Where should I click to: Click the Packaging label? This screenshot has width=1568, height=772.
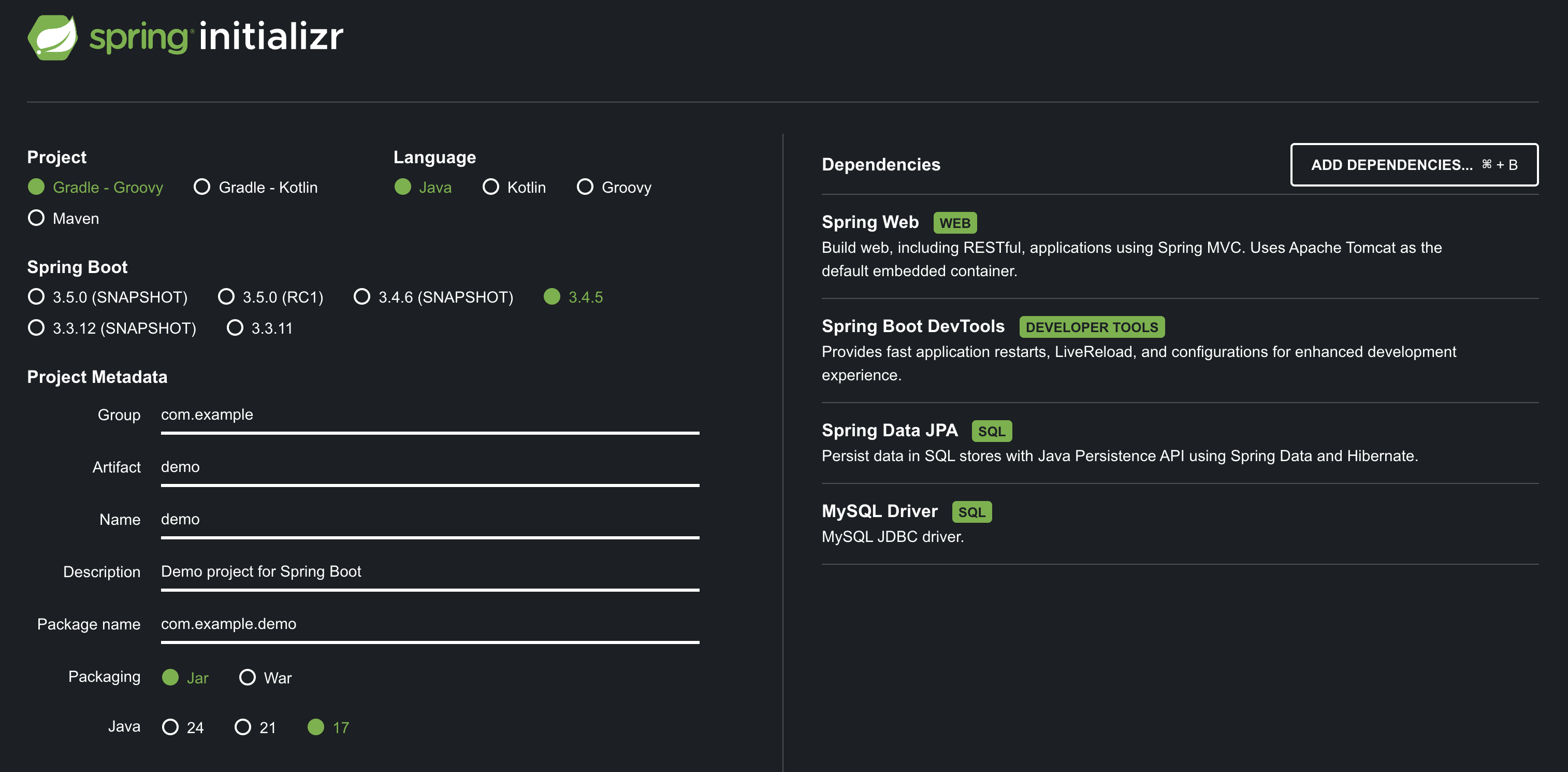[x=104, y=677]
